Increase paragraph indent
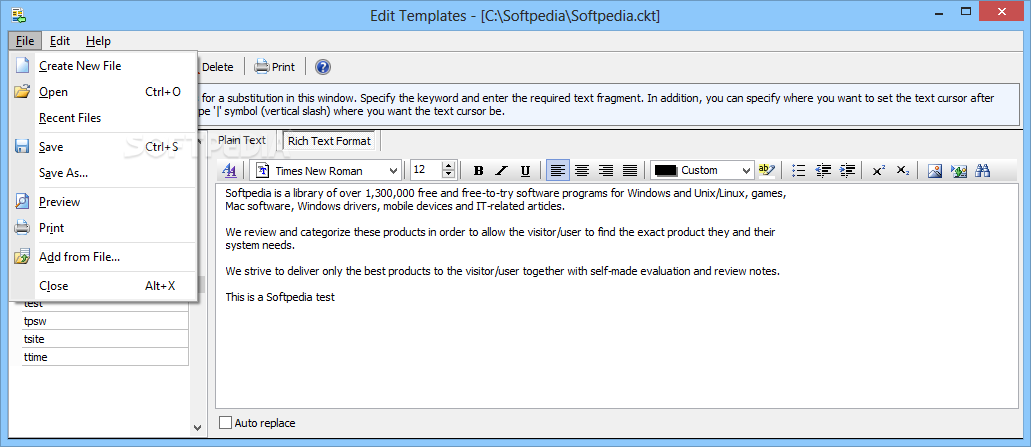This screenshot has width=1031, height=447. pyautogui.click(x=847, y=171)
